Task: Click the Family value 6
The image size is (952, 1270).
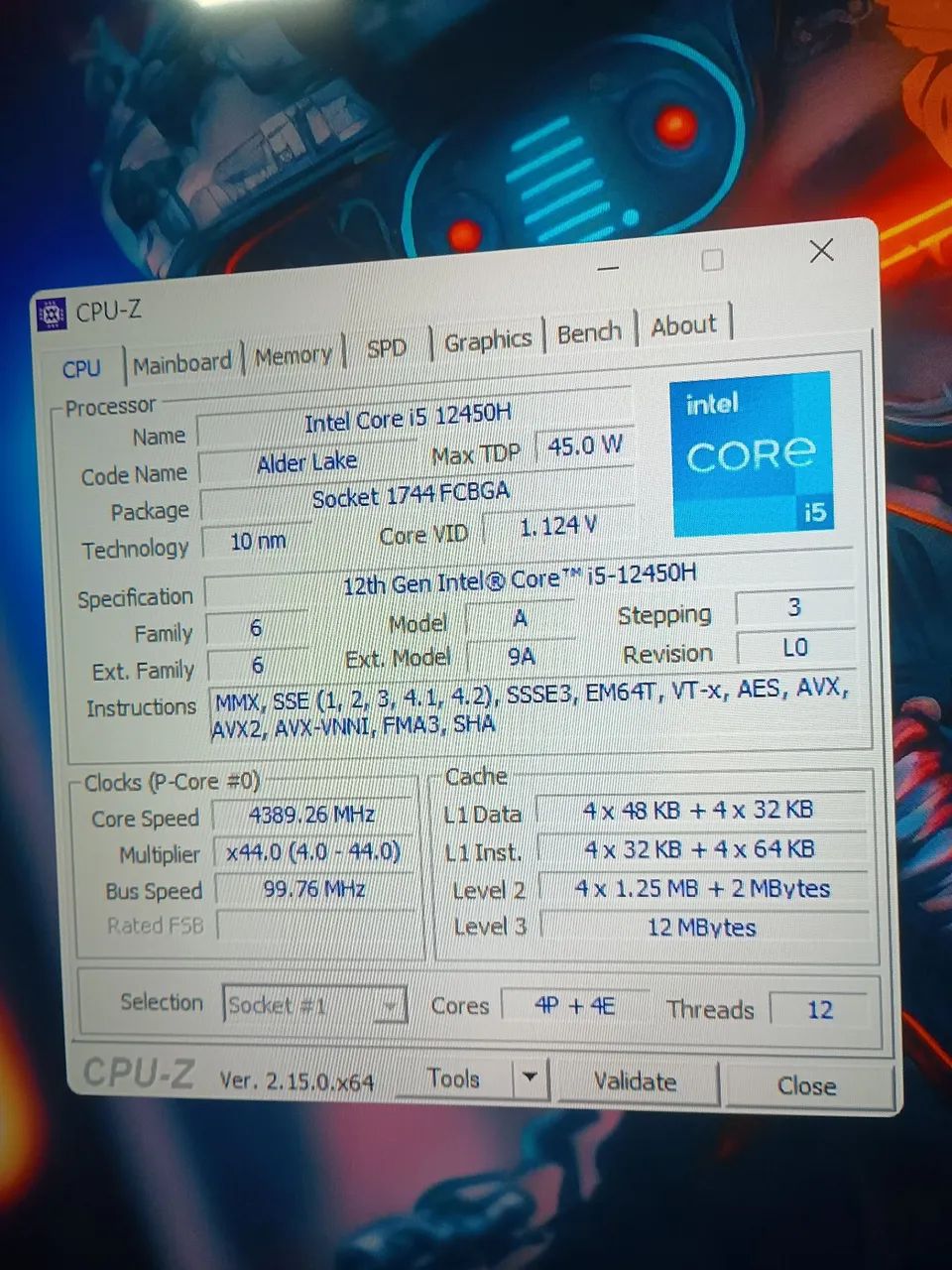Action: click(x=256, y=627)
